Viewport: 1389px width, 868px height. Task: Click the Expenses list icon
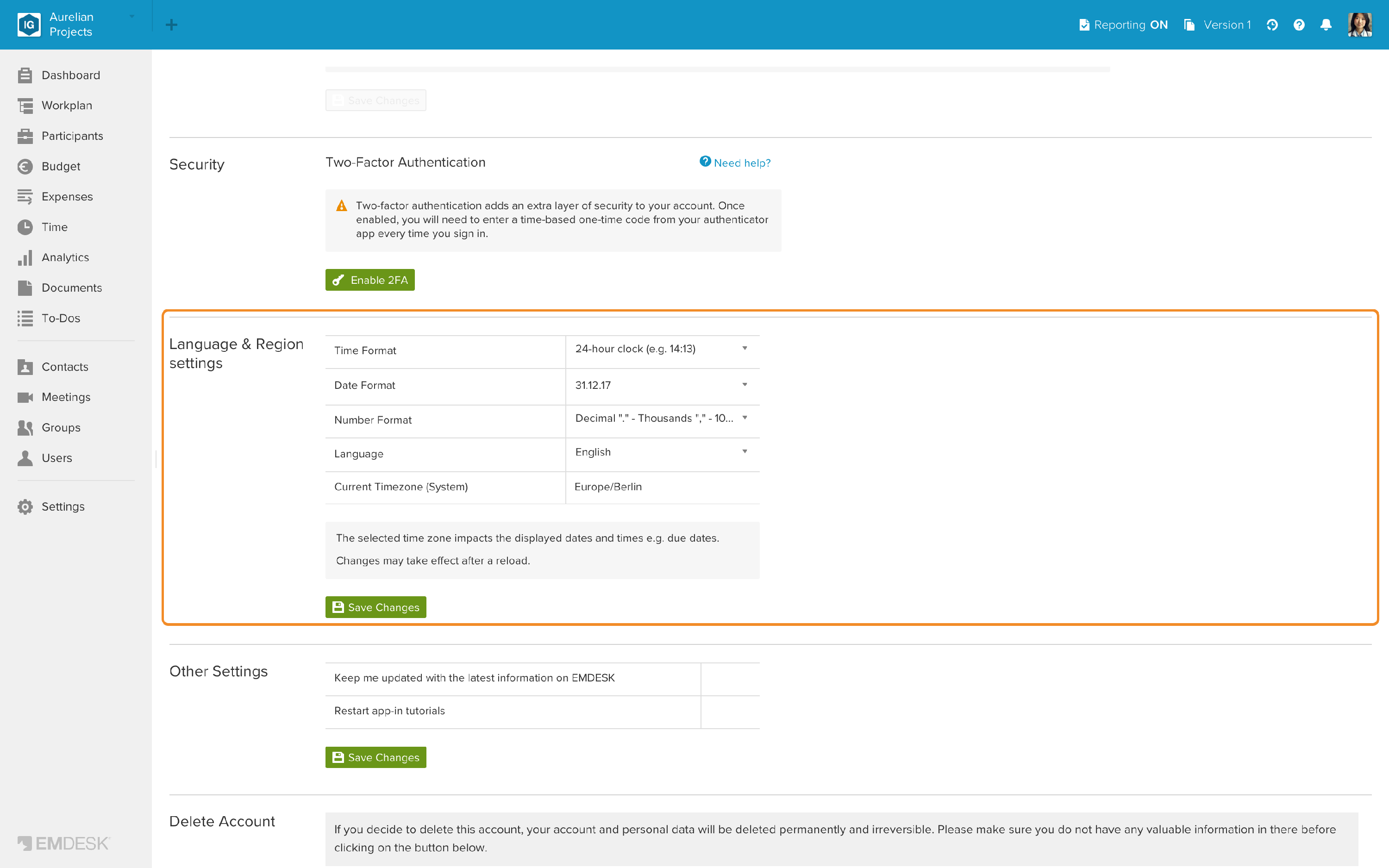pyautogui.click(x=25, y=197)
